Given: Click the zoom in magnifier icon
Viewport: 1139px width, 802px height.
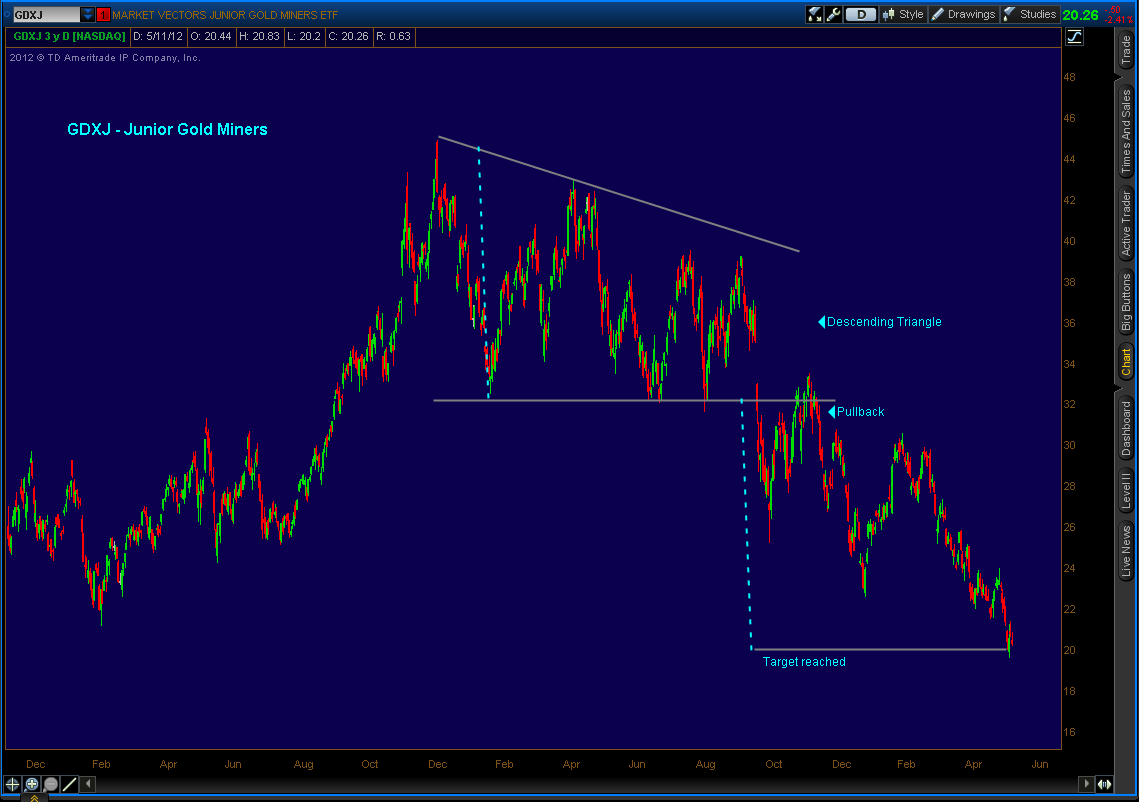Looking at the screenshot, I should coord(32,784).
